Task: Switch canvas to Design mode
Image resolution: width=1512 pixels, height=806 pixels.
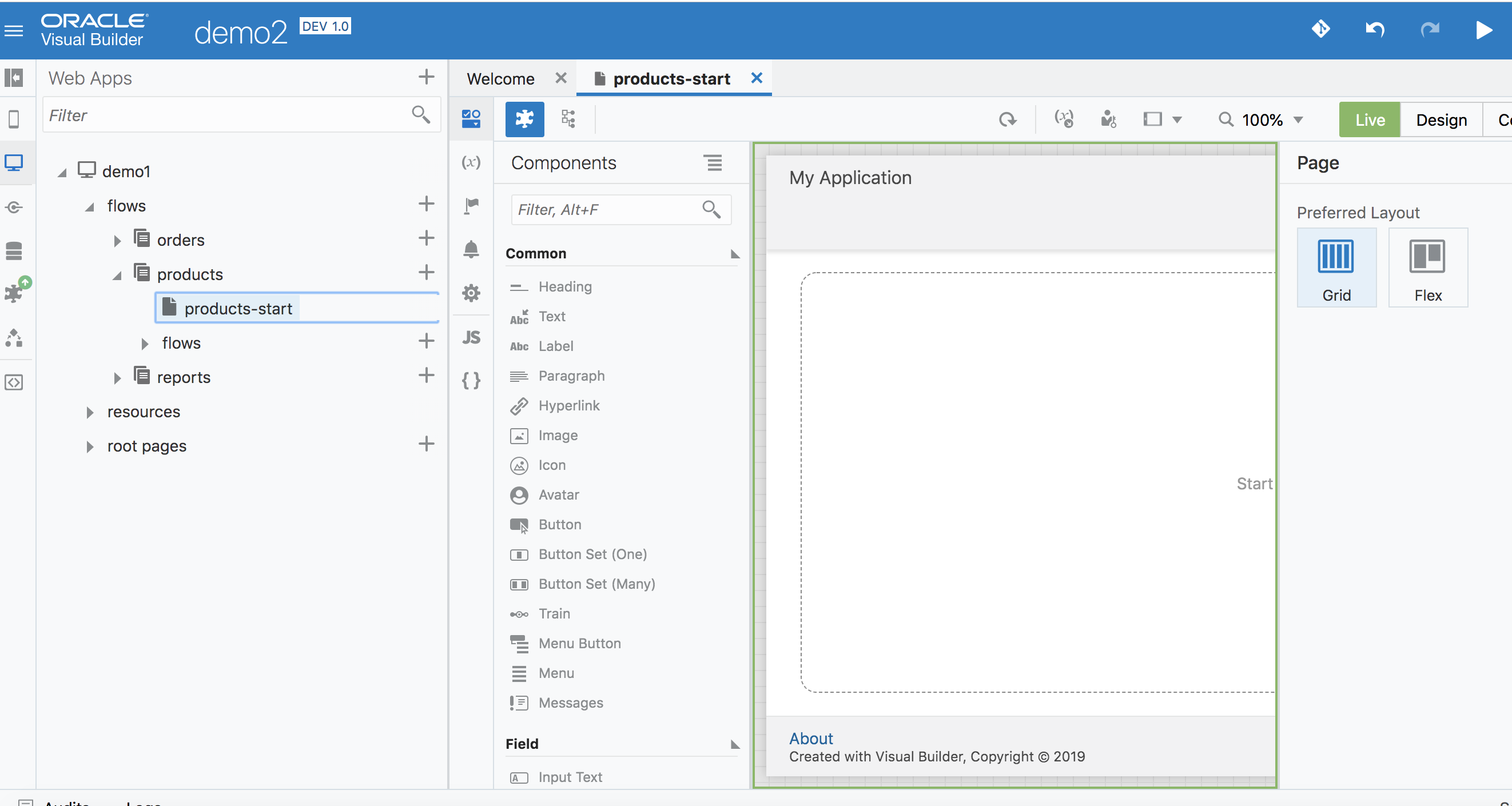Action: (x=1441, y=119)
